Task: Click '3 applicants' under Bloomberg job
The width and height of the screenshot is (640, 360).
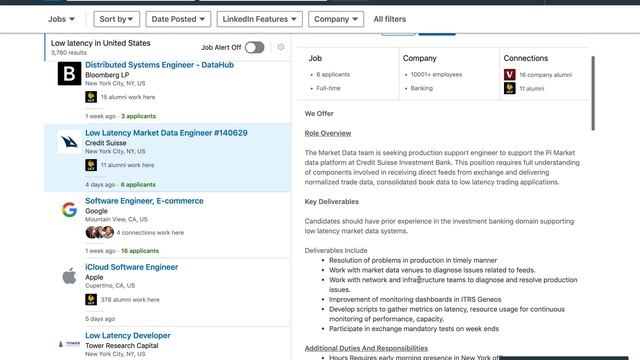Action: [138, 116]
